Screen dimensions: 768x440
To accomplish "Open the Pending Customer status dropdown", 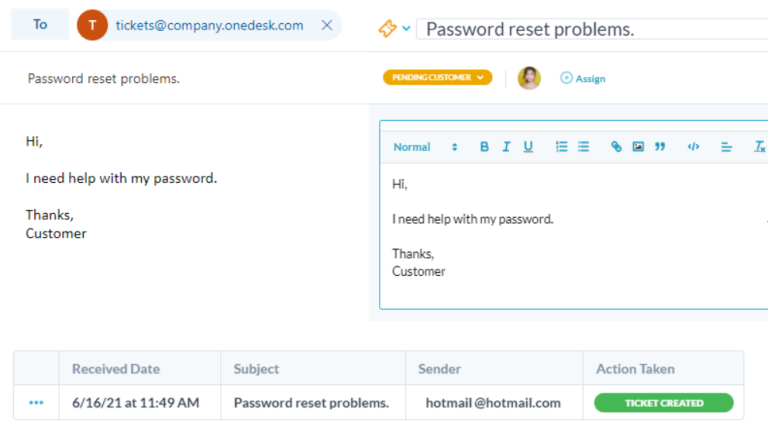I will point(437,77).
